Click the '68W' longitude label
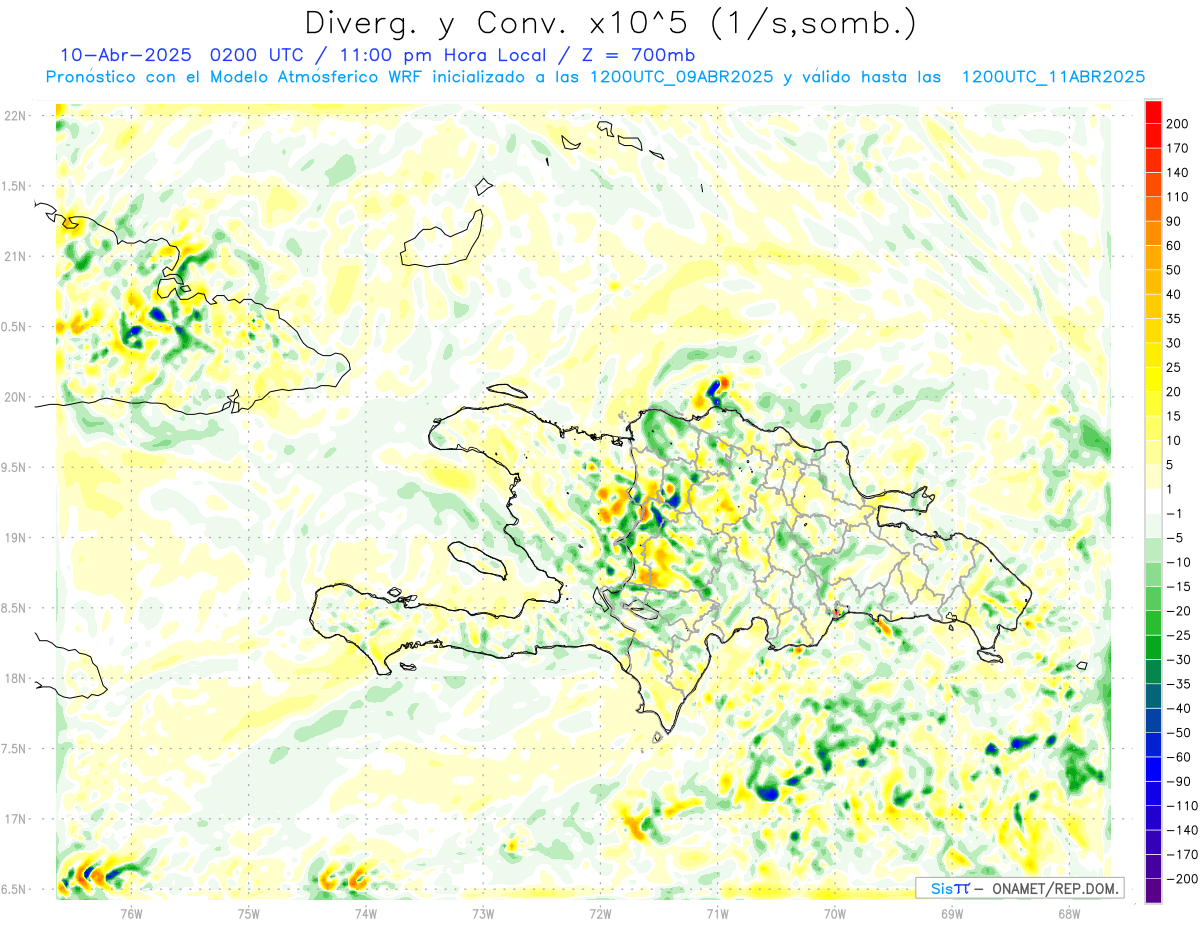The image size is (1200, 927). (x=1069, y=912)
